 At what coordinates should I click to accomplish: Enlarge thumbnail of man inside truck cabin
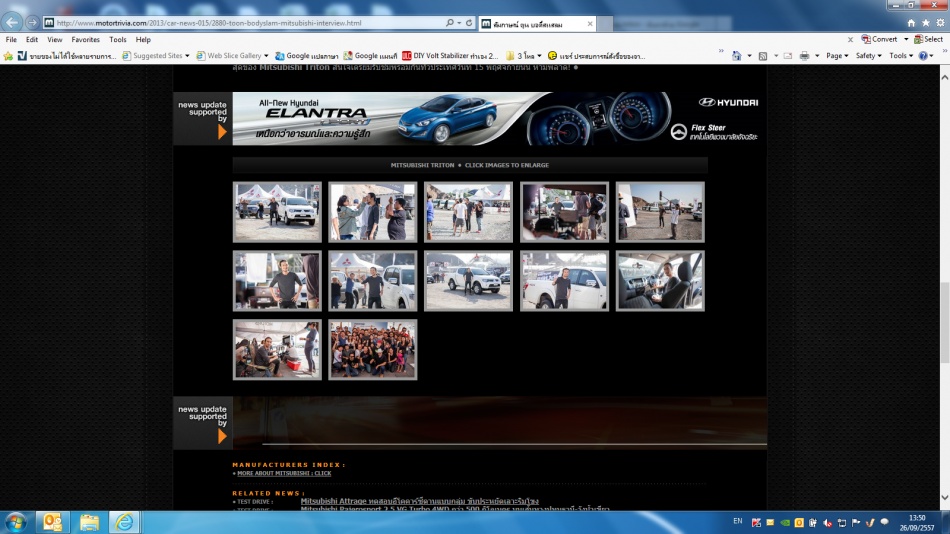click(660, 281)
